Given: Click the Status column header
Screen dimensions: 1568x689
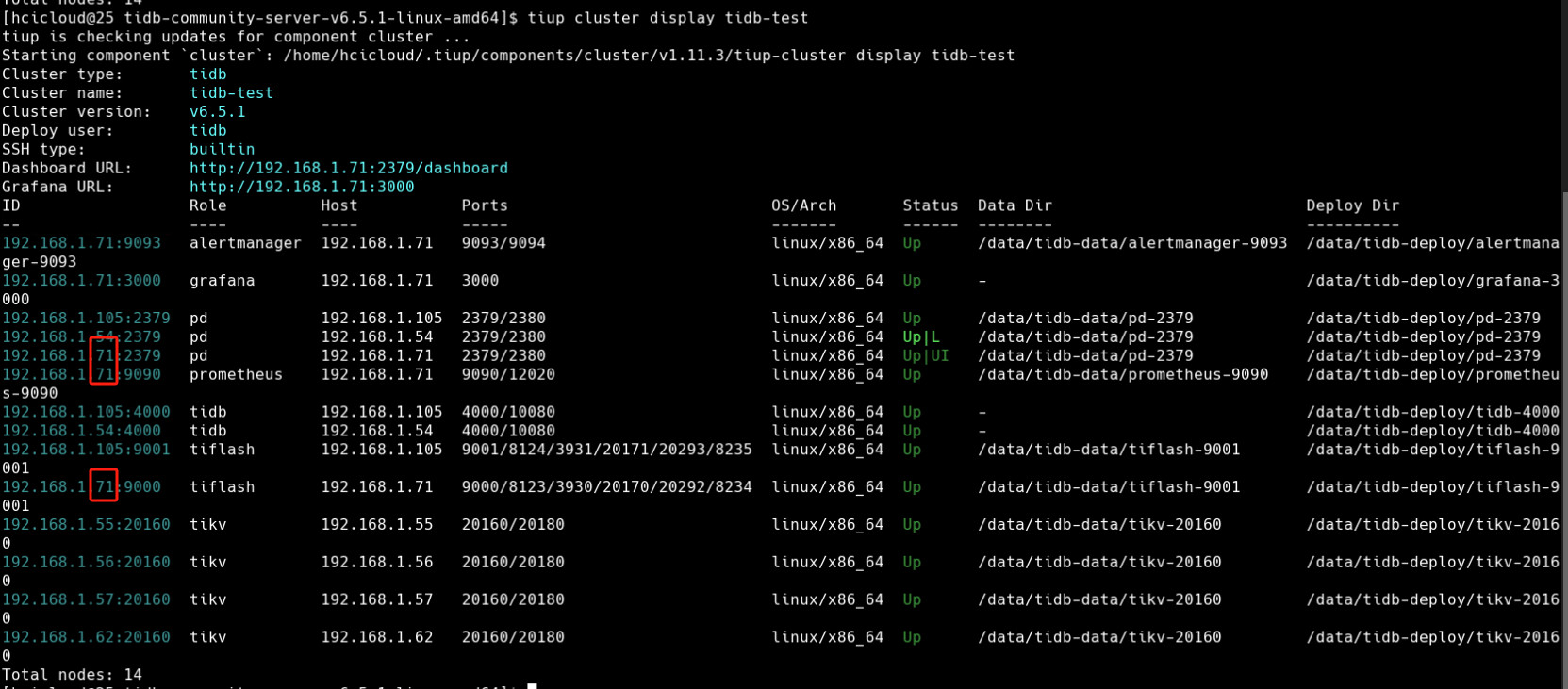Looking at the screenshot, I should click(x=930, y=205).
